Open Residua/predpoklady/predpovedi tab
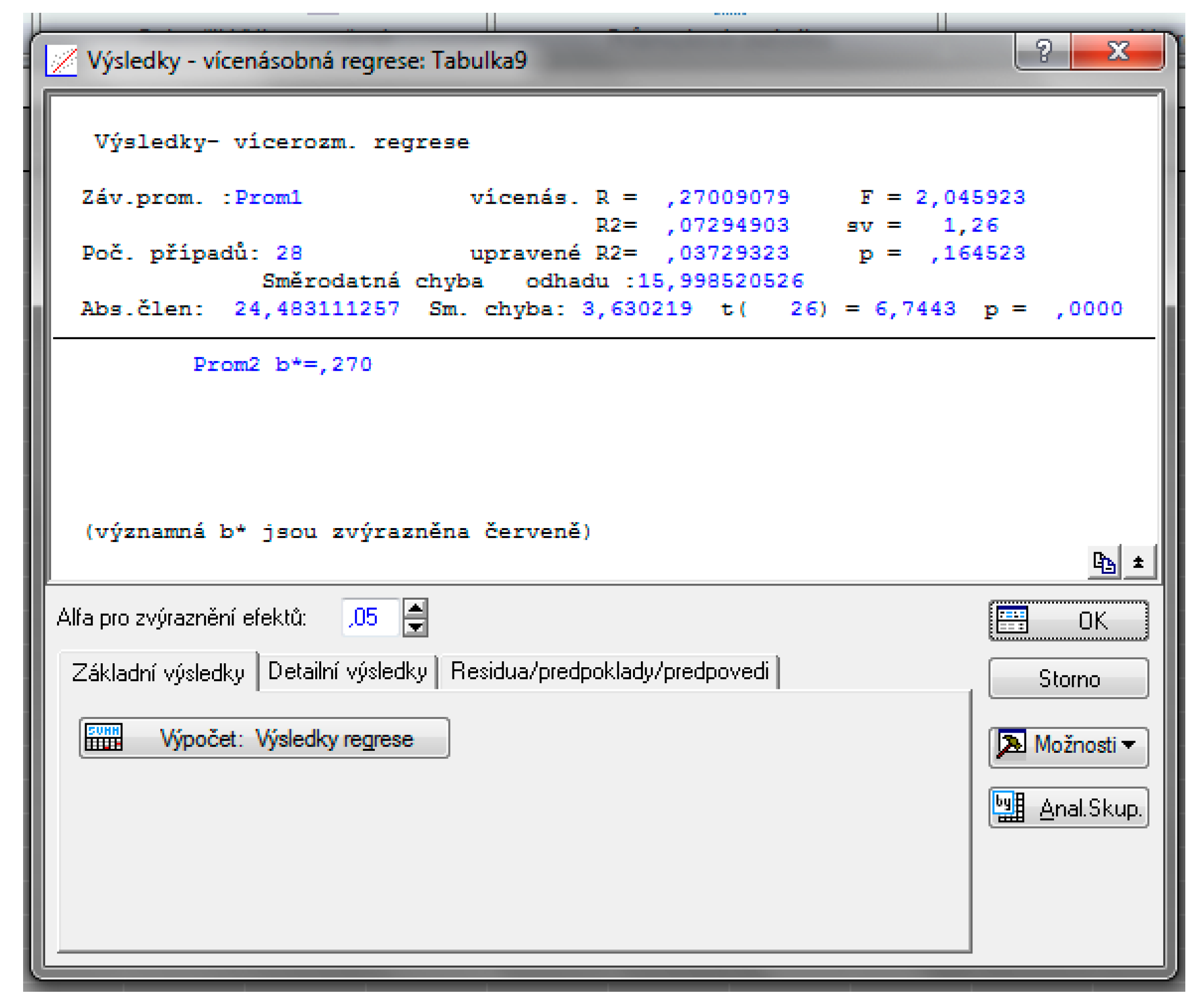Viewport: 1204px width, 1007px height. pos(609,672)
